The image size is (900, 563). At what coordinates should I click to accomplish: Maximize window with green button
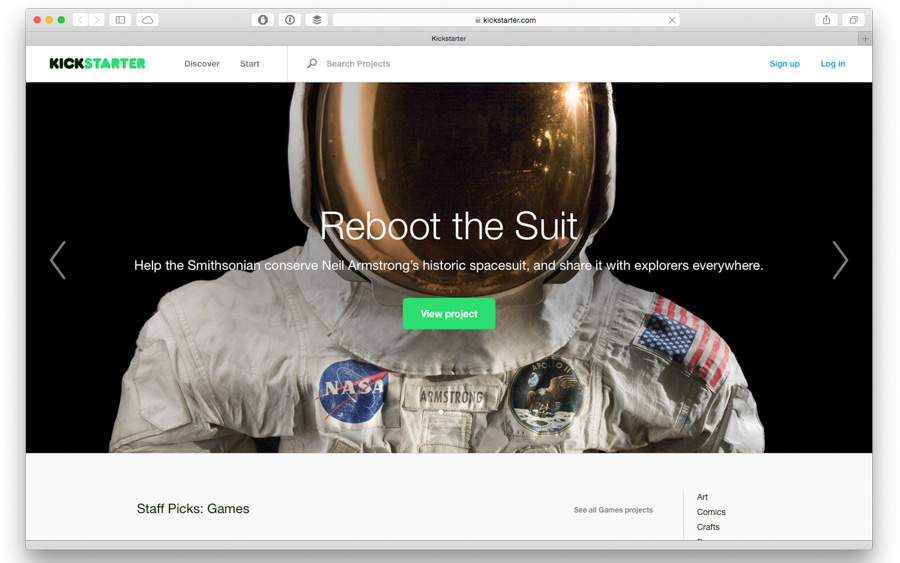pyautogui.click(x=61, y=20)
